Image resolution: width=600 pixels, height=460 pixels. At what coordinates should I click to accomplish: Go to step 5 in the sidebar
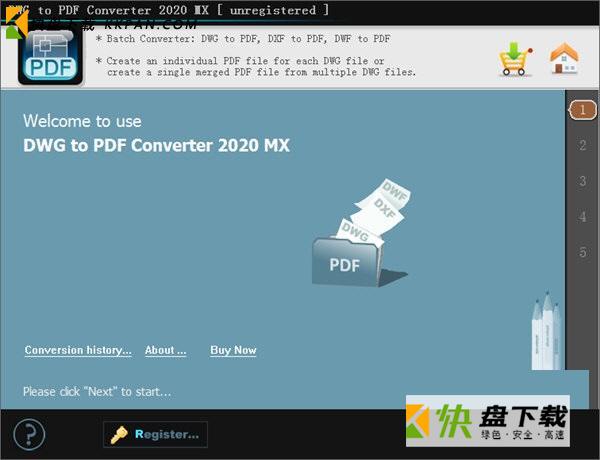(x=582, y=252)
